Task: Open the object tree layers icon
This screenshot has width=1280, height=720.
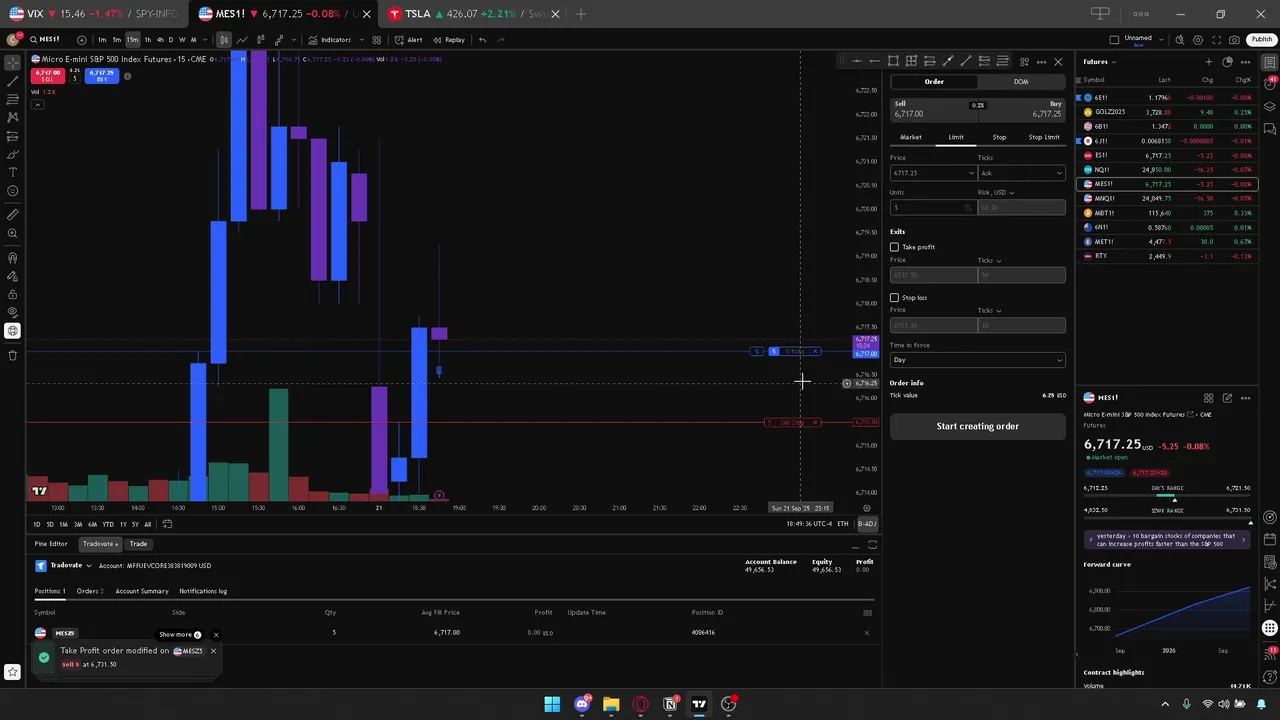Action: tap(1269, 106)
